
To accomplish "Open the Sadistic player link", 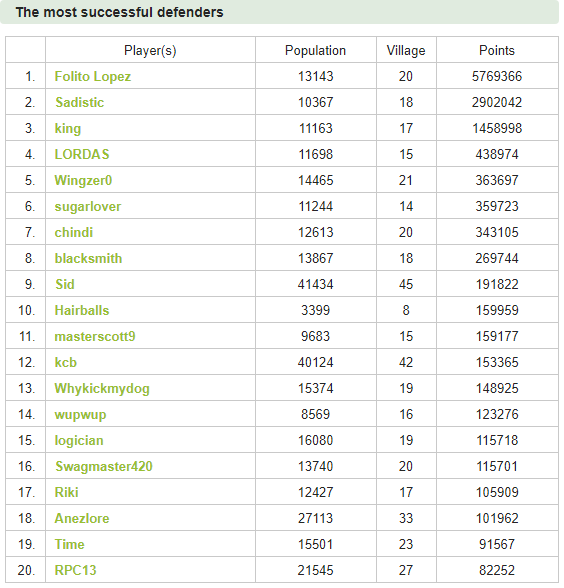I will (80, 102).
